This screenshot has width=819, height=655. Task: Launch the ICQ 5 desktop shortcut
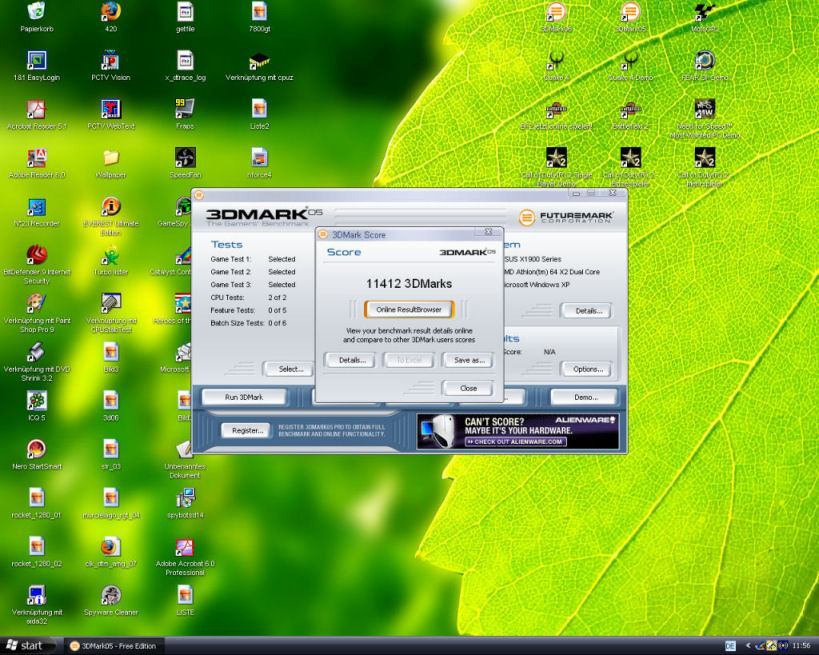click(x=37, y=401)
